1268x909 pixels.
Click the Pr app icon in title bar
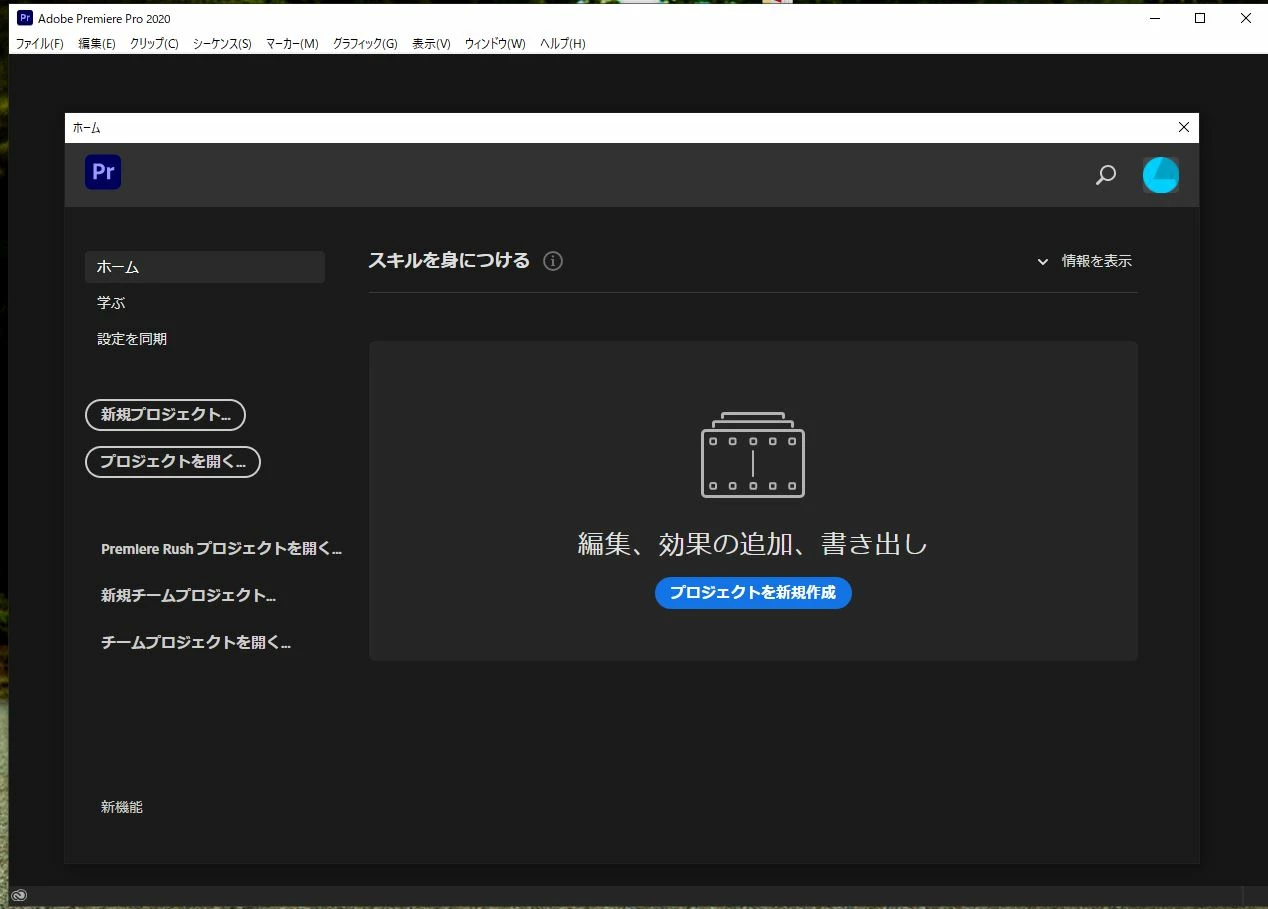25,18
